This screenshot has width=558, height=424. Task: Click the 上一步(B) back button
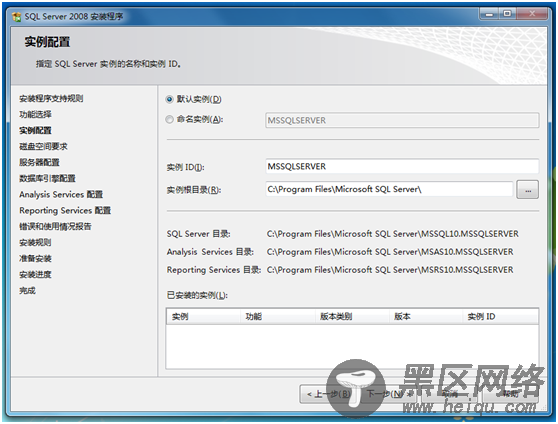tap(328, 394)
